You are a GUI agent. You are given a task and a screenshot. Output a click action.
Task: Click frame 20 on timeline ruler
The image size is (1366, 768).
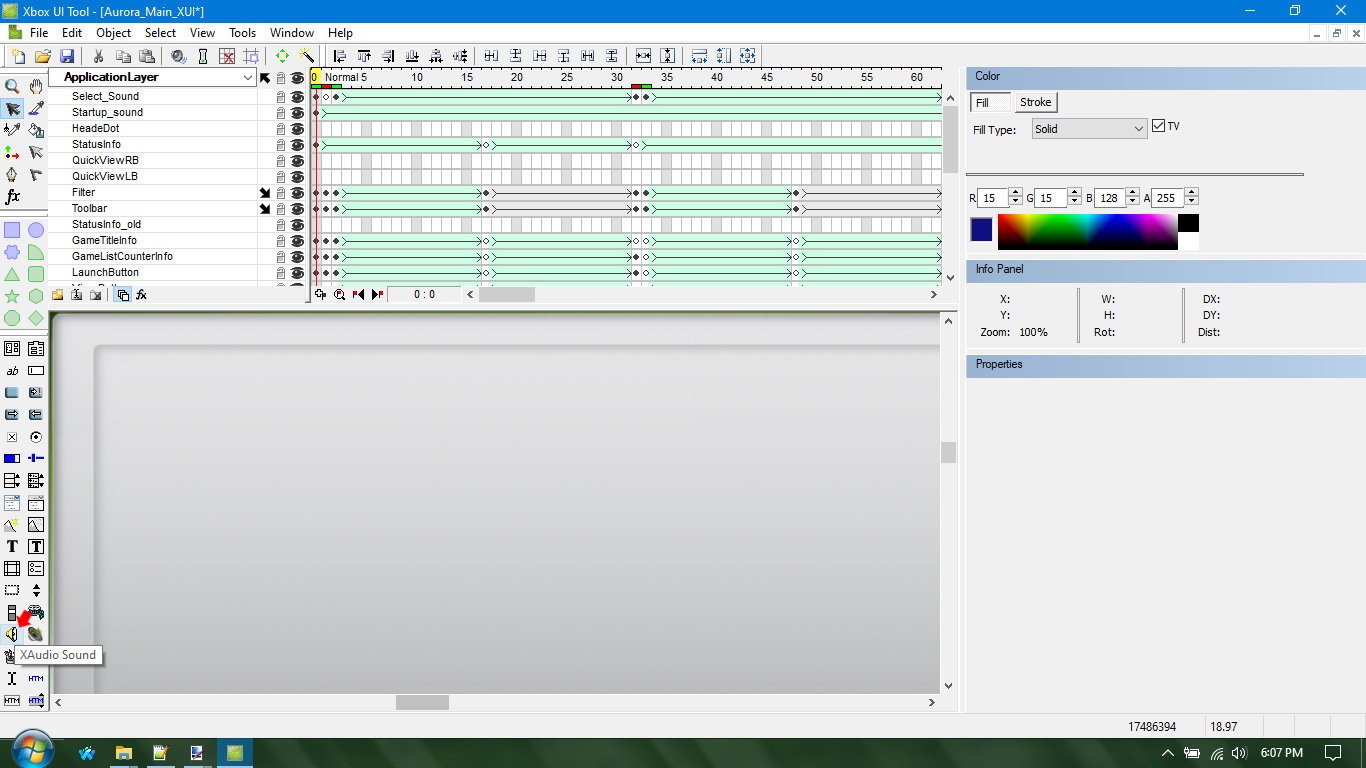[517, 77]
